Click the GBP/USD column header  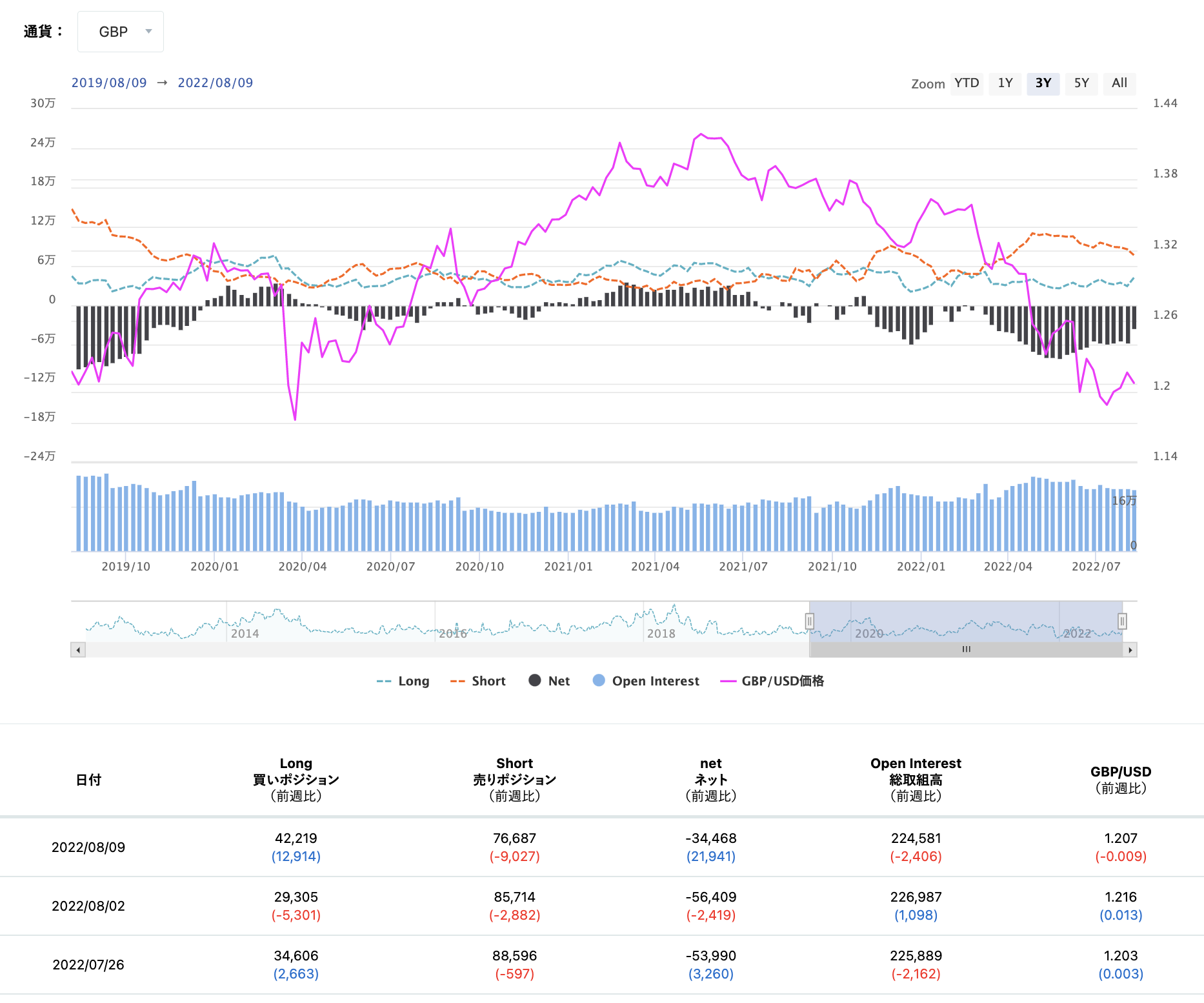point(1121,780)
